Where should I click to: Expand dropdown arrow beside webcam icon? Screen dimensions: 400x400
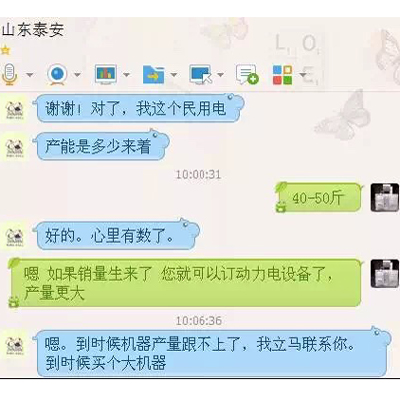click(77, 74)
